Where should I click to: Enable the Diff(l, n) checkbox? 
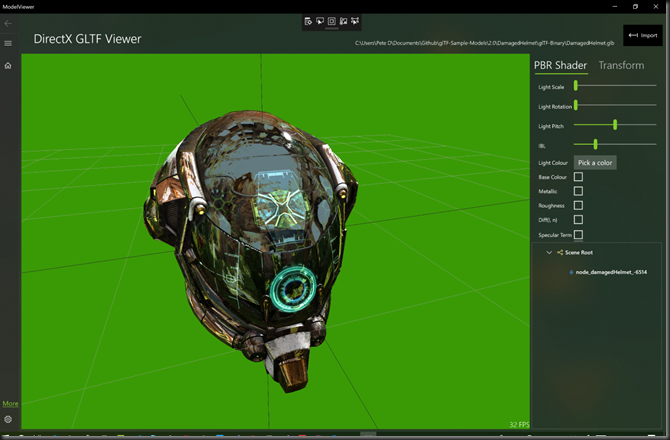pyautogui.click(x=578, y=220)
